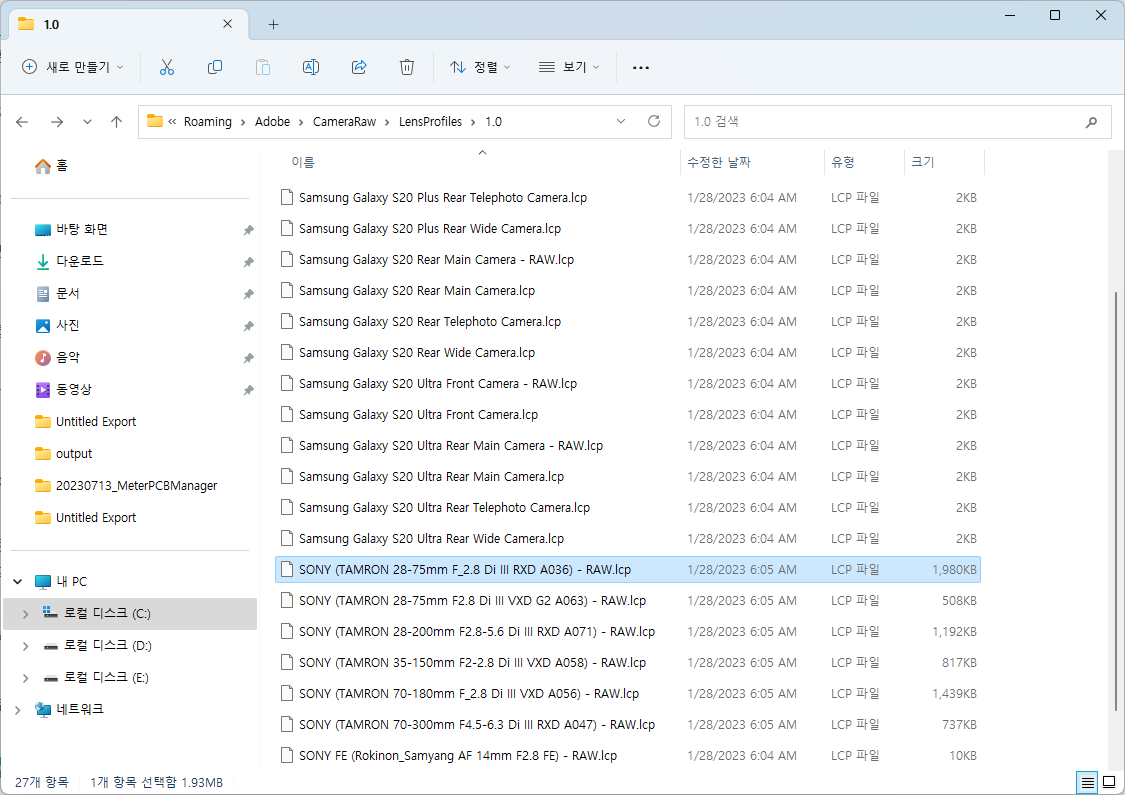This screenshot has height=795, width=1125.
Task: Refresh the current folder view
Action: tap(654, 121)
